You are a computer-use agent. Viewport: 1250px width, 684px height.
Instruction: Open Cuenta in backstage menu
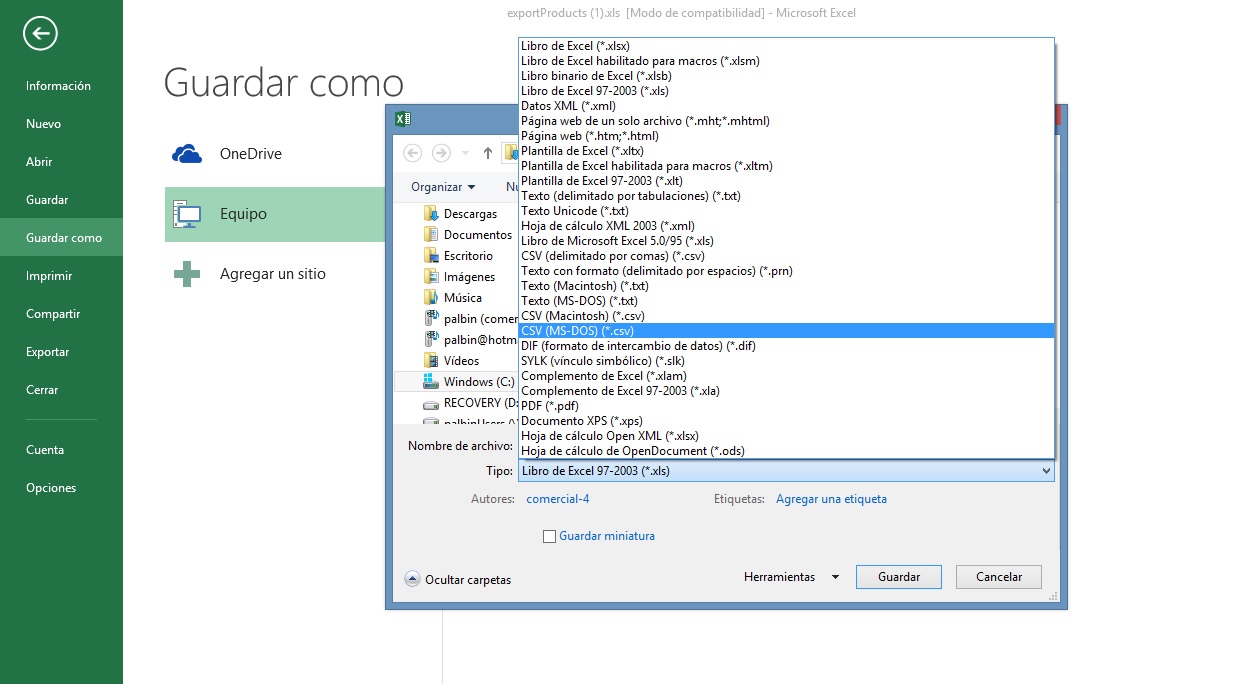61,450
